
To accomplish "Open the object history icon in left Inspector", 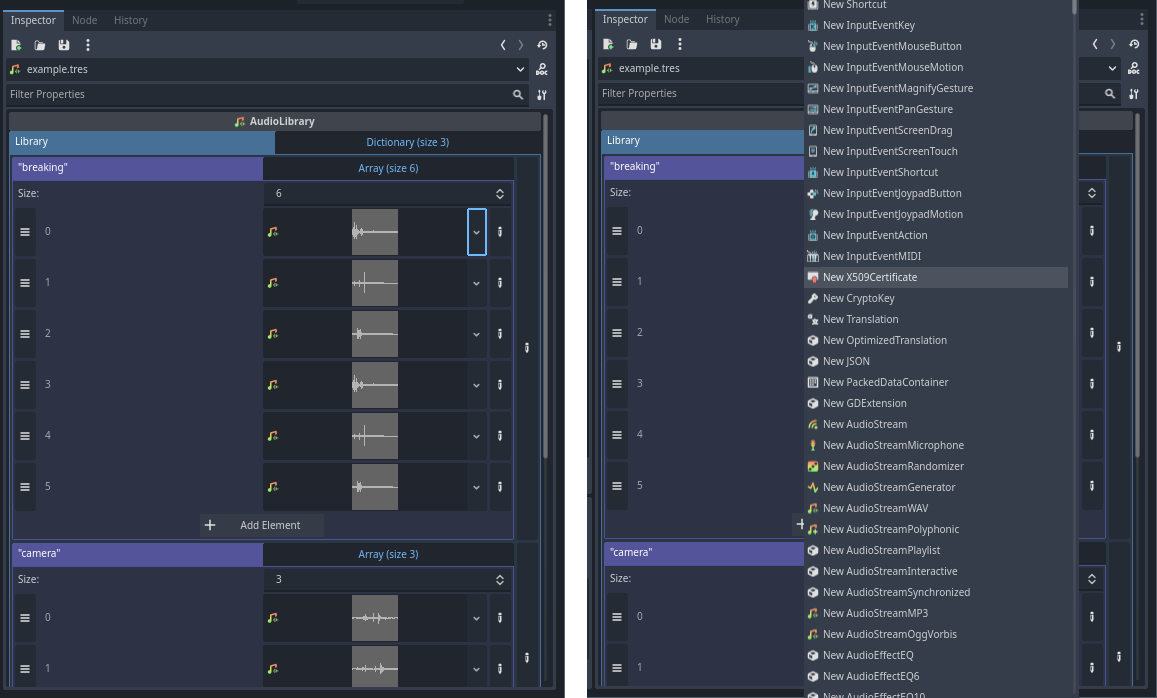I will coord(541,45).
